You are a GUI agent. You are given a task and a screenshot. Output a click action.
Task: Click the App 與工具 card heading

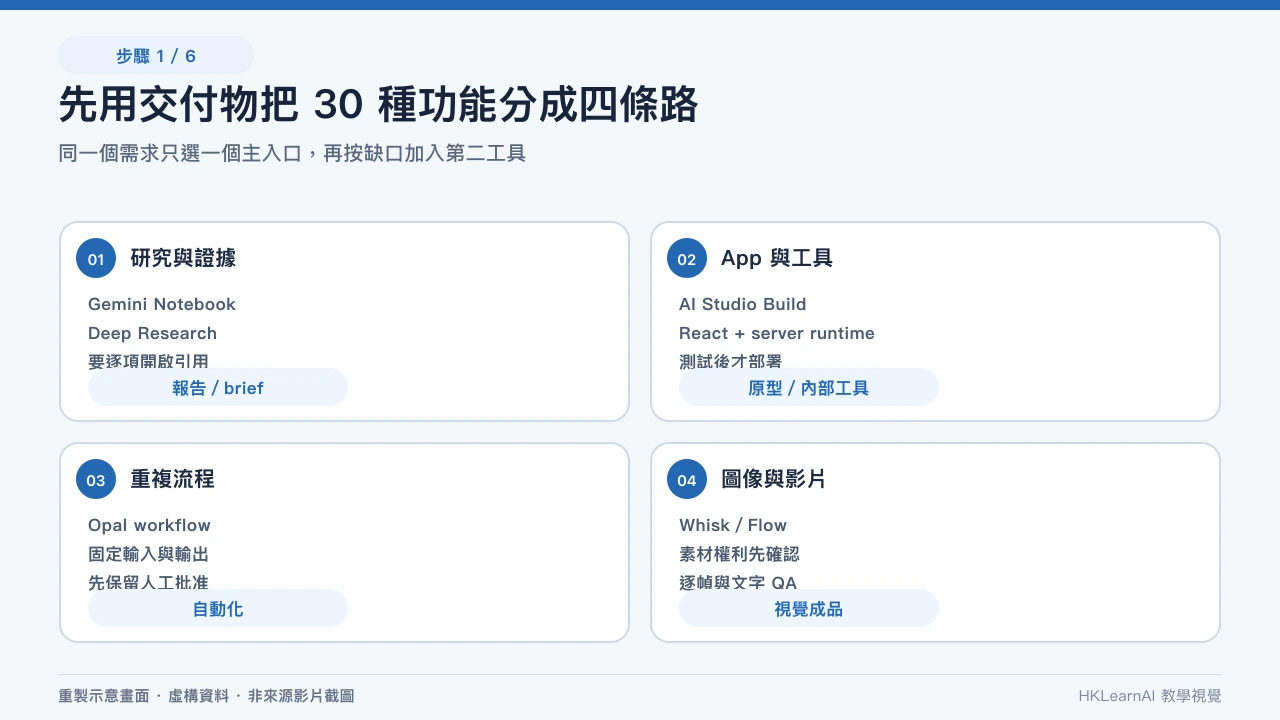777,258
